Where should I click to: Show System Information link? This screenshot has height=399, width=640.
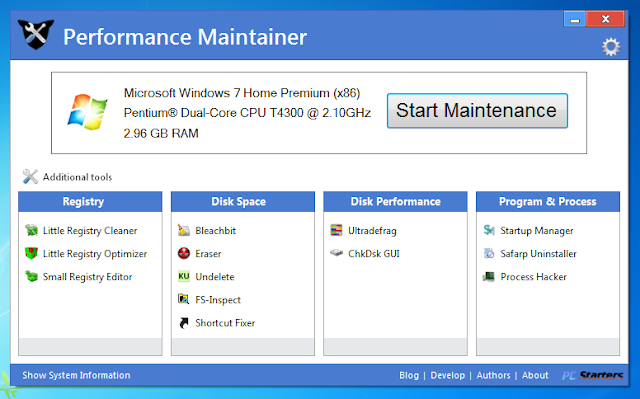[x=76, y=375]
